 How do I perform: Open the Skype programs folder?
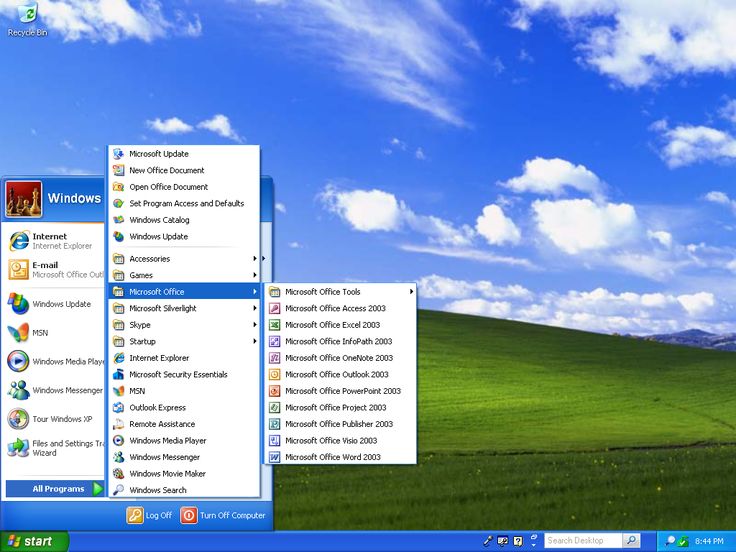click(184, 325)
